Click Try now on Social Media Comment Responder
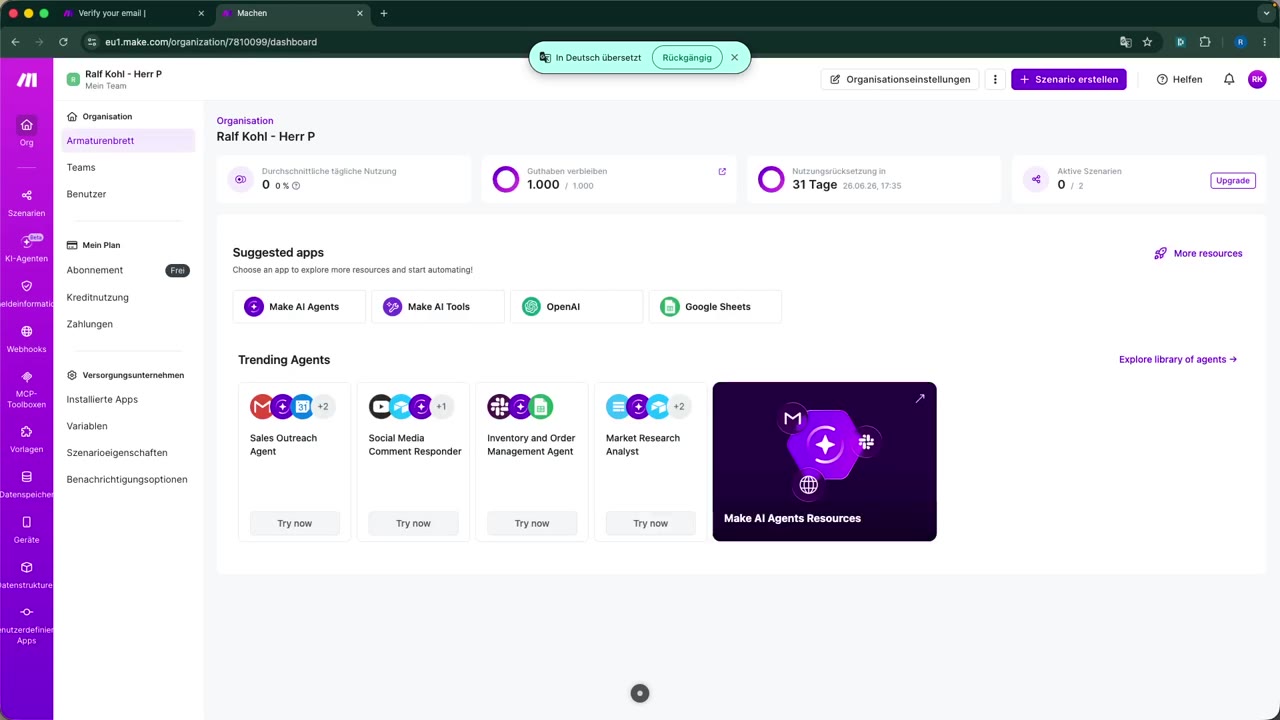 click(x=413, y=523)
